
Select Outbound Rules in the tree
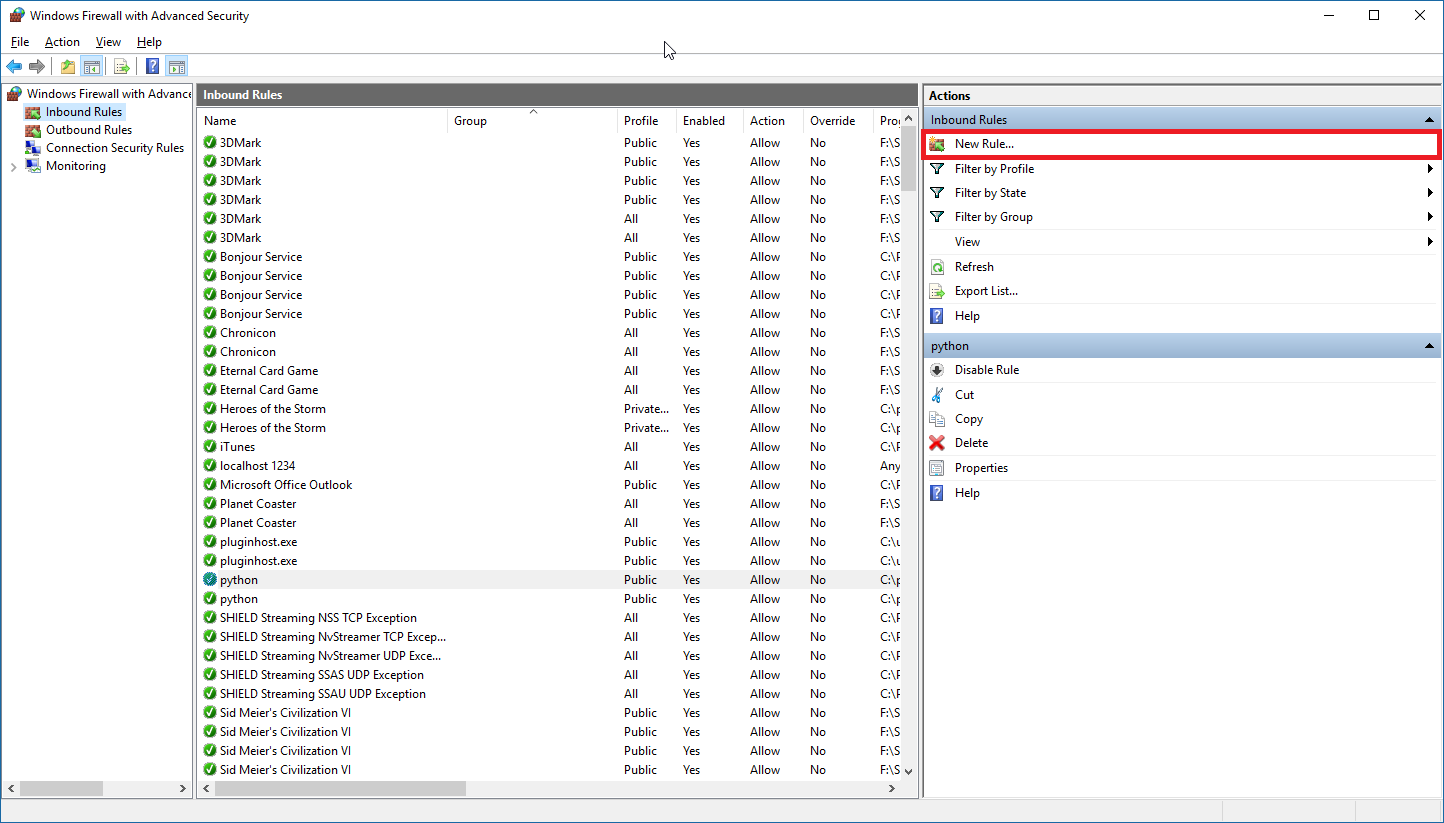click(89, 130)
